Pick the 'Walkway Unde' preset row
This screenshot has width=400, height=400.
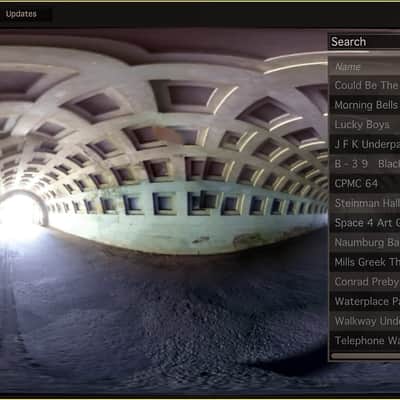pos(365,321)
